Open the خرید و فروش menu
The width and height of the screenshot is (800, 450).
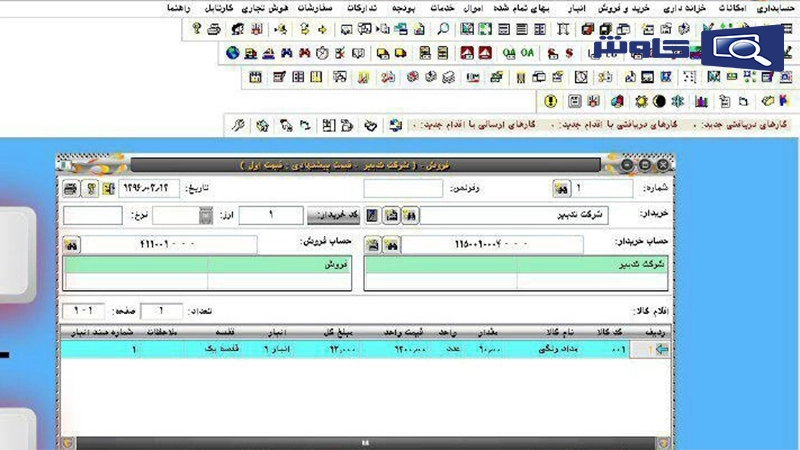623,9
